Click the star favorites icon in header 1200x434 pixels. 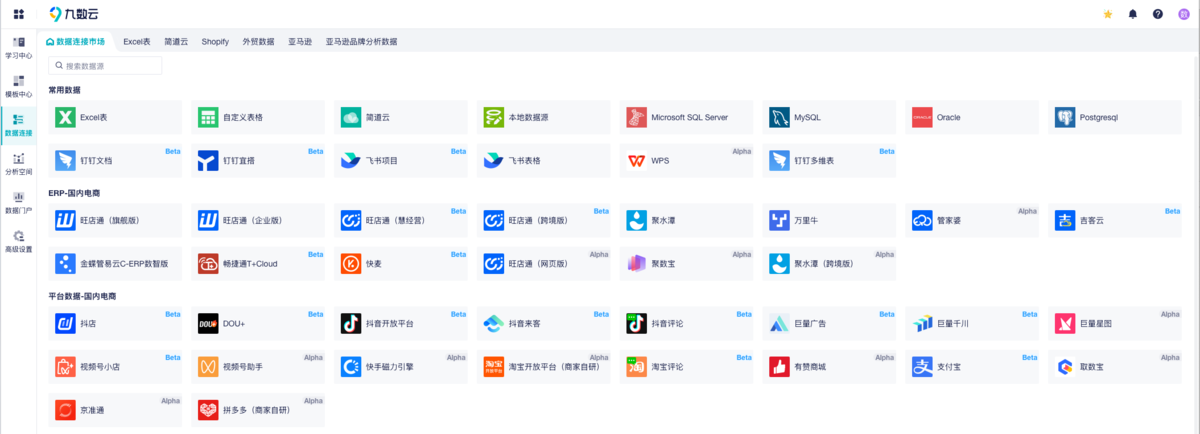(x=1107, y=14)
